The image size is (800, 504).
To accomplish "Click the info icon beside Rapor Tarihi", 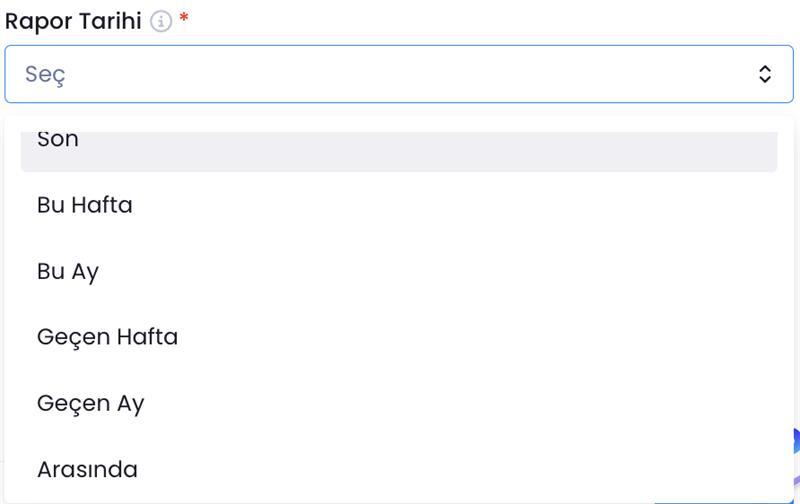I will click(x=161, y=21).
